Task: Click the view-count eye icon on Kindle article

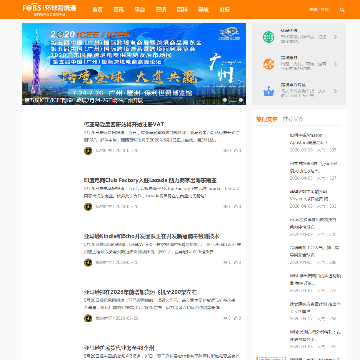Action: (x=225, y=262)
